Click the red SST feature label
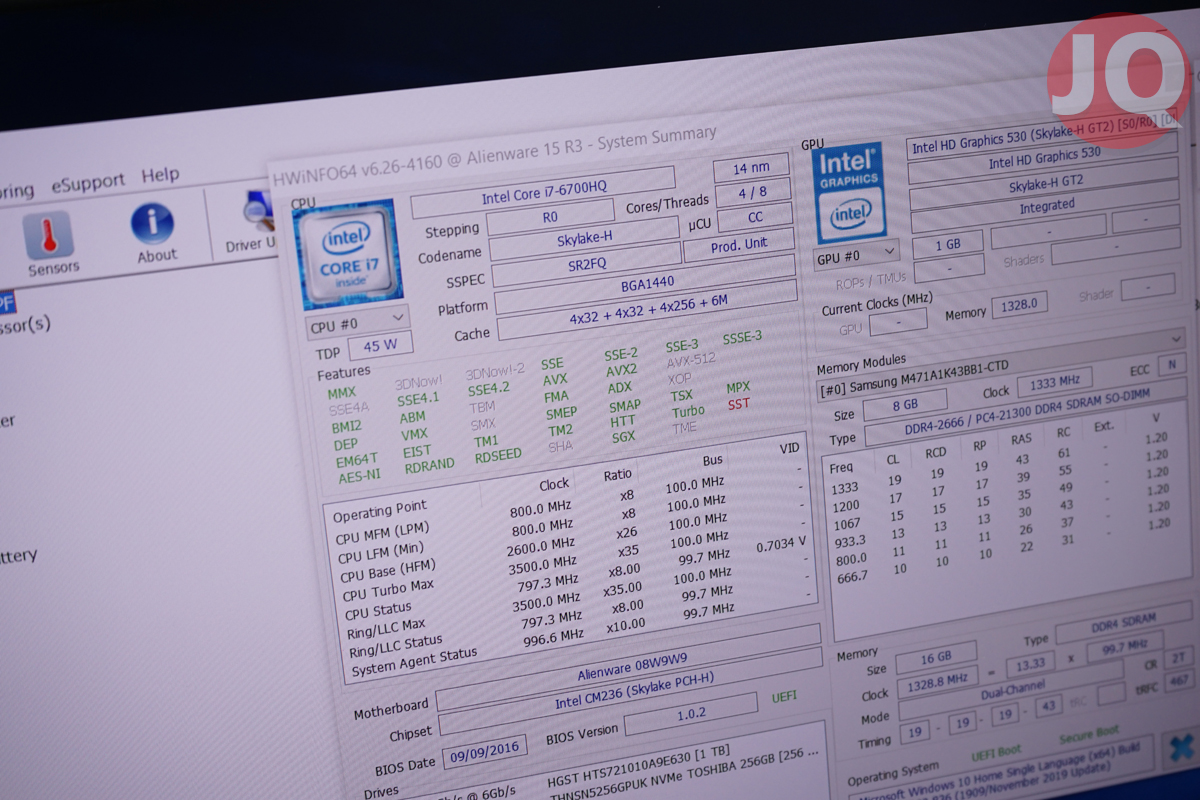 739,404
